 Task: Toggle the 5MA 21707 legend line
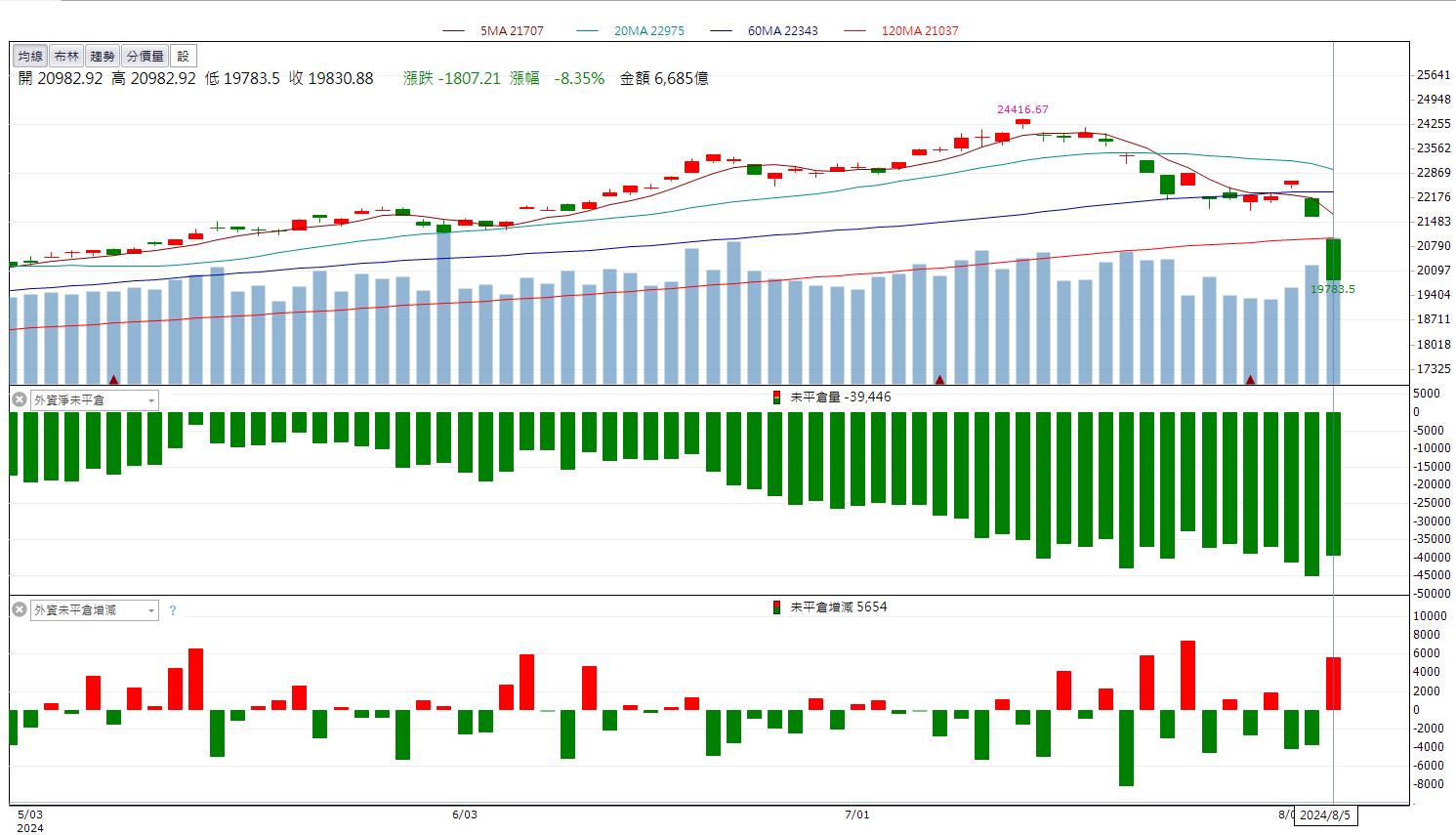coord(493,30)
